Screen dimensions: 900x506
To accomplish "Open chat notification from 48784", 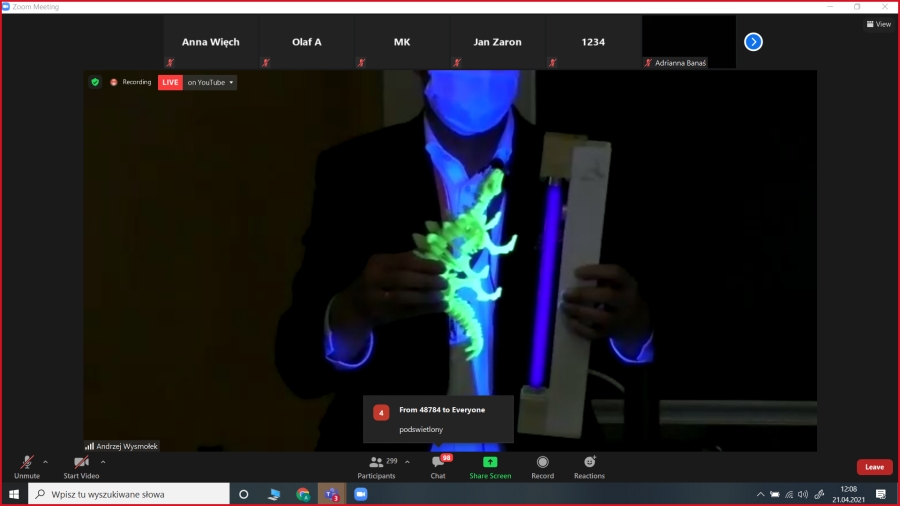I will click(x=438, y=419).
